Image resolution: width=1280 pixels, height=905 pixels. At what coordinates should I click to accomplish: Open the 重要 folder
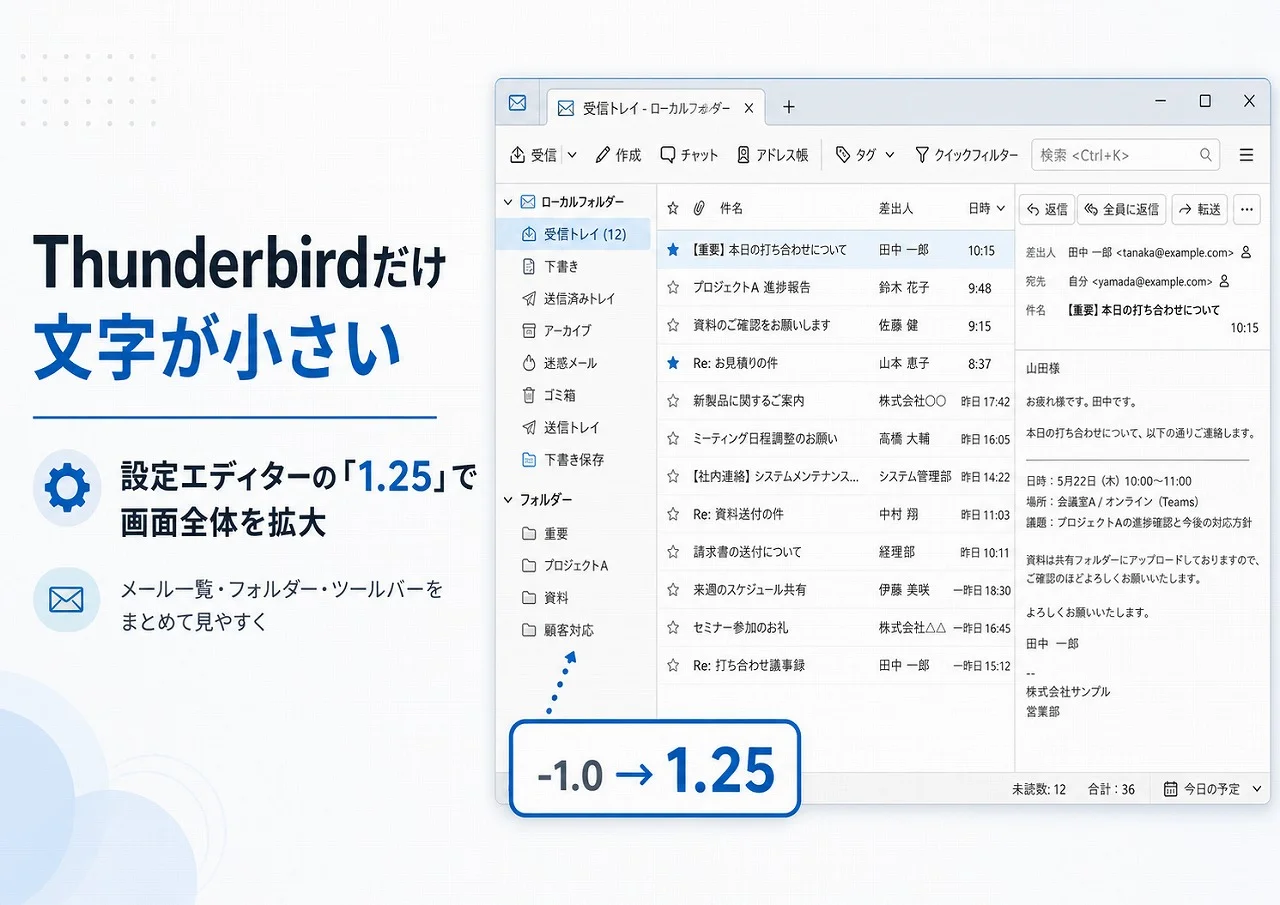546,534
